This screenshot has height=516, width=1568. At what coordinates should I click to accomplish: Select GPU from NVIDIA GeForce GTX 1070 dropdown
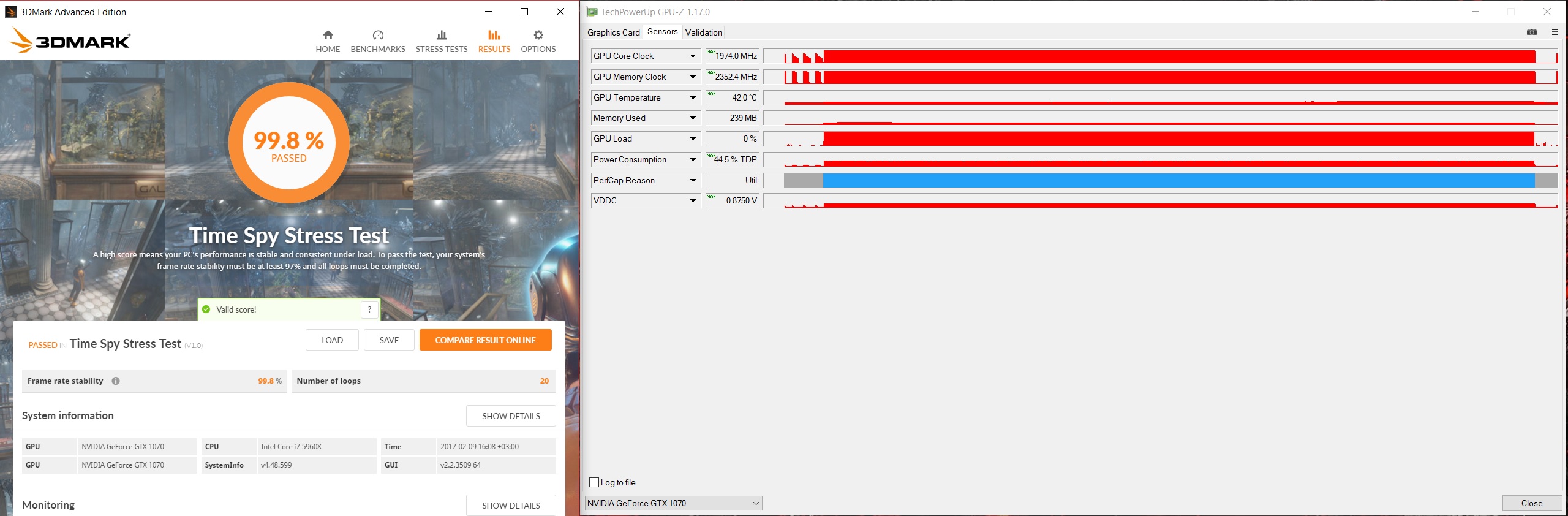click(x=673, y=503)
